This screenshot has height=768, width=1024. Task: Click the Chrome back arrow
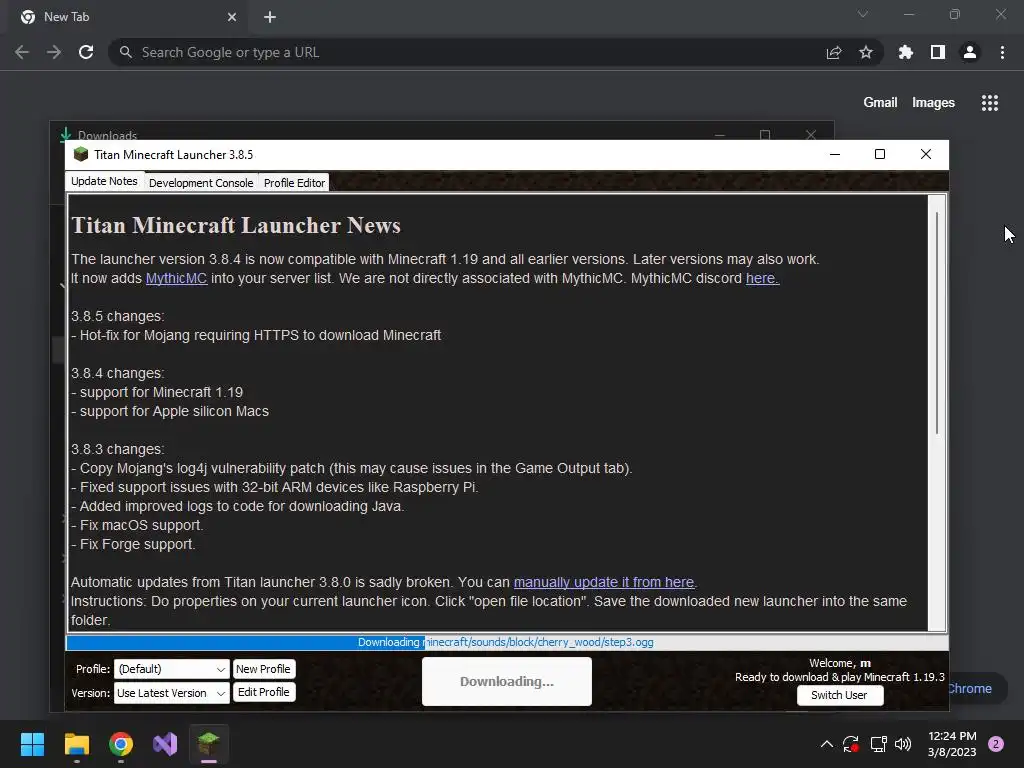coord(22,52)
